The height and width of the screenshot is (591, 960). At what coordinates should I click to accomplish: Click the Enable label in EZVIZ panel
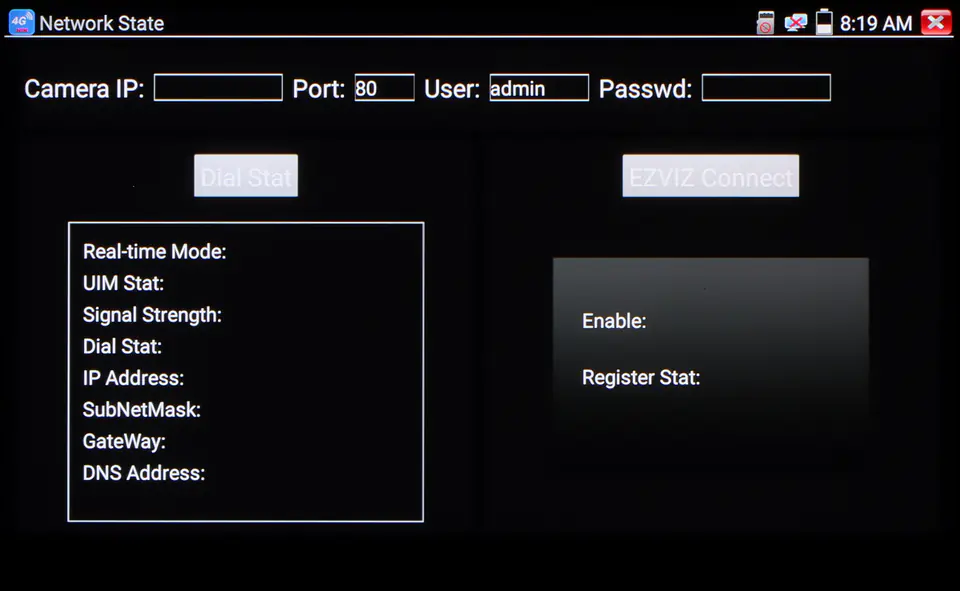(614, 322)
